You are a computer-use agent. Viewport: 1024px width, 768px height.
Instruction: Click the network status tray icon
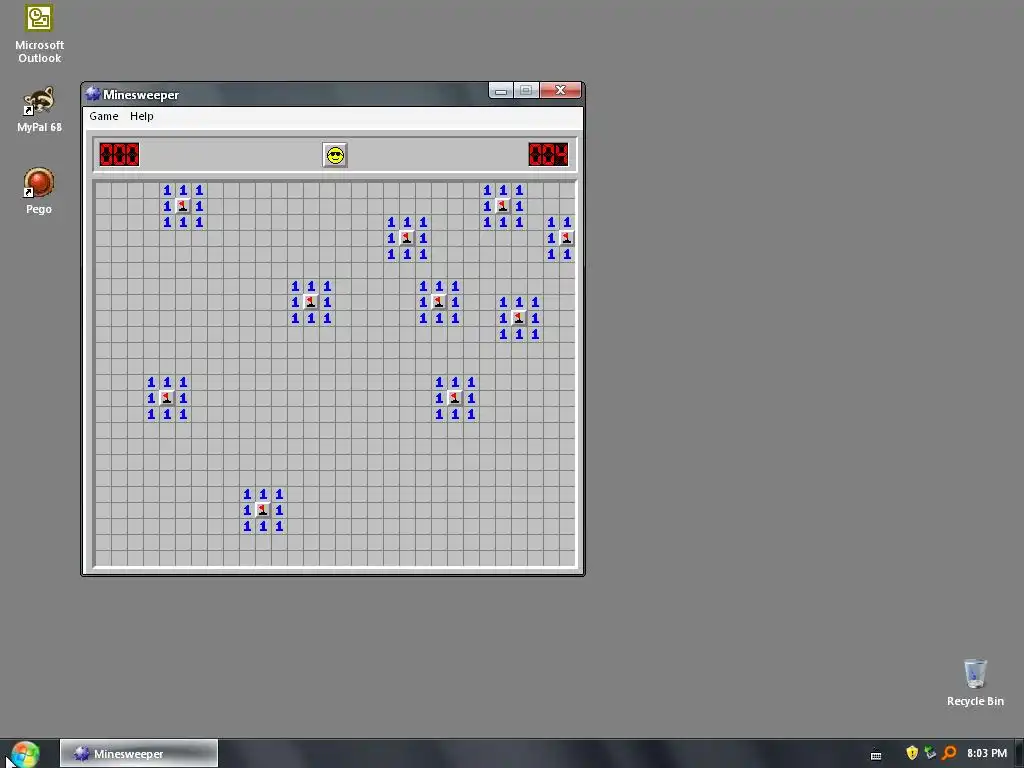point(930,753)
